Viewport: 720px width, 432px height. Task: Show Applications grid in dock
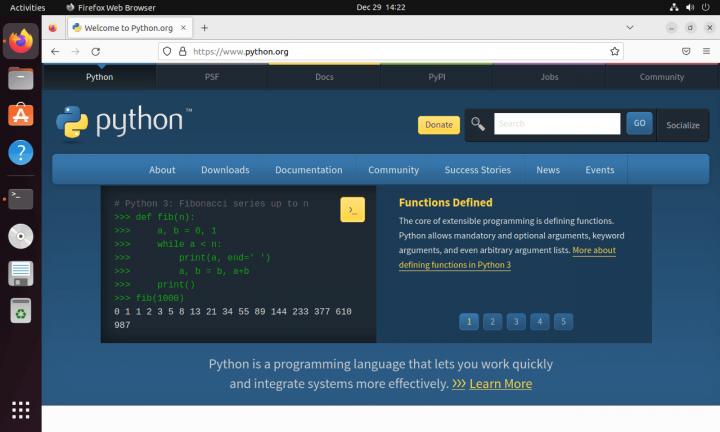tap(21, 409)
